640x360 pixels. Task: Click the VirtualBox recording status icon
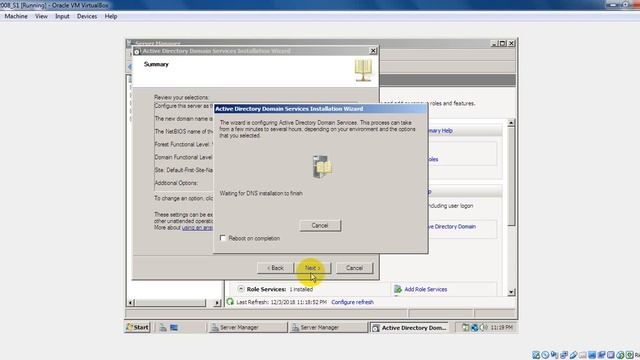pyautogui.click(x=601, y=355)
